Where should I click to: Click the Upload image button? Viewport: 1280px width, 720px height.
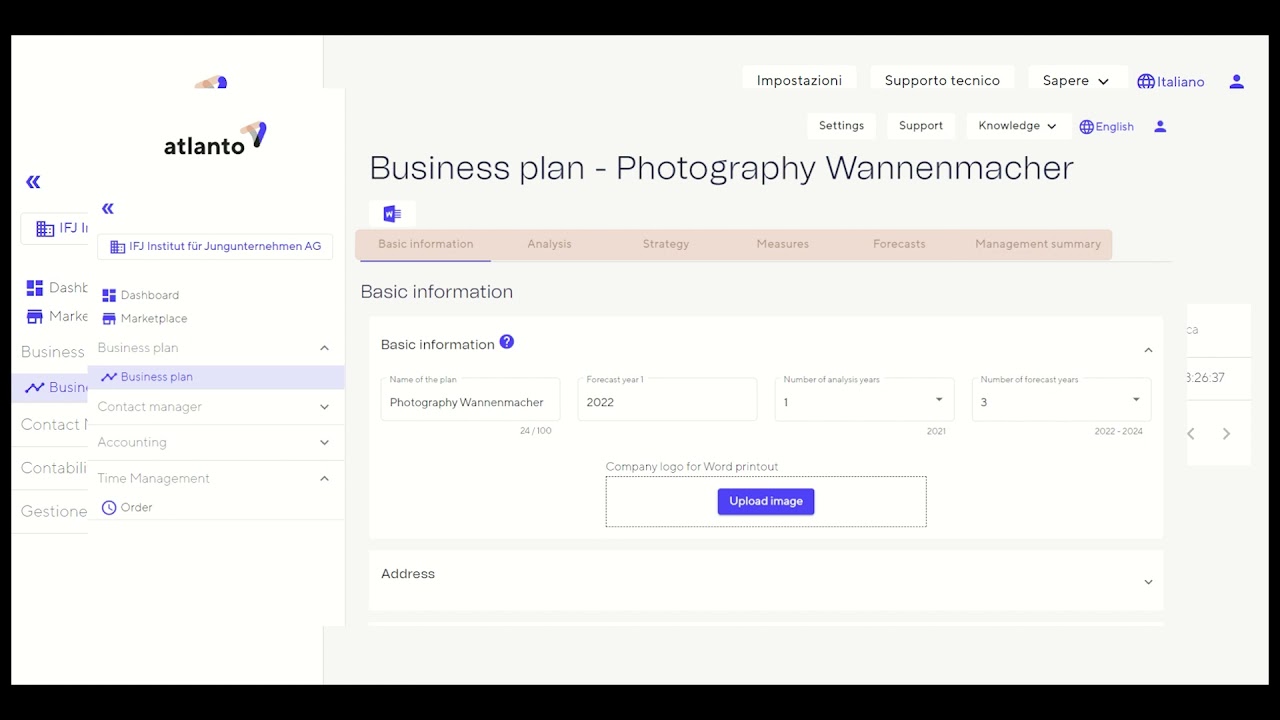click(765, 501)
